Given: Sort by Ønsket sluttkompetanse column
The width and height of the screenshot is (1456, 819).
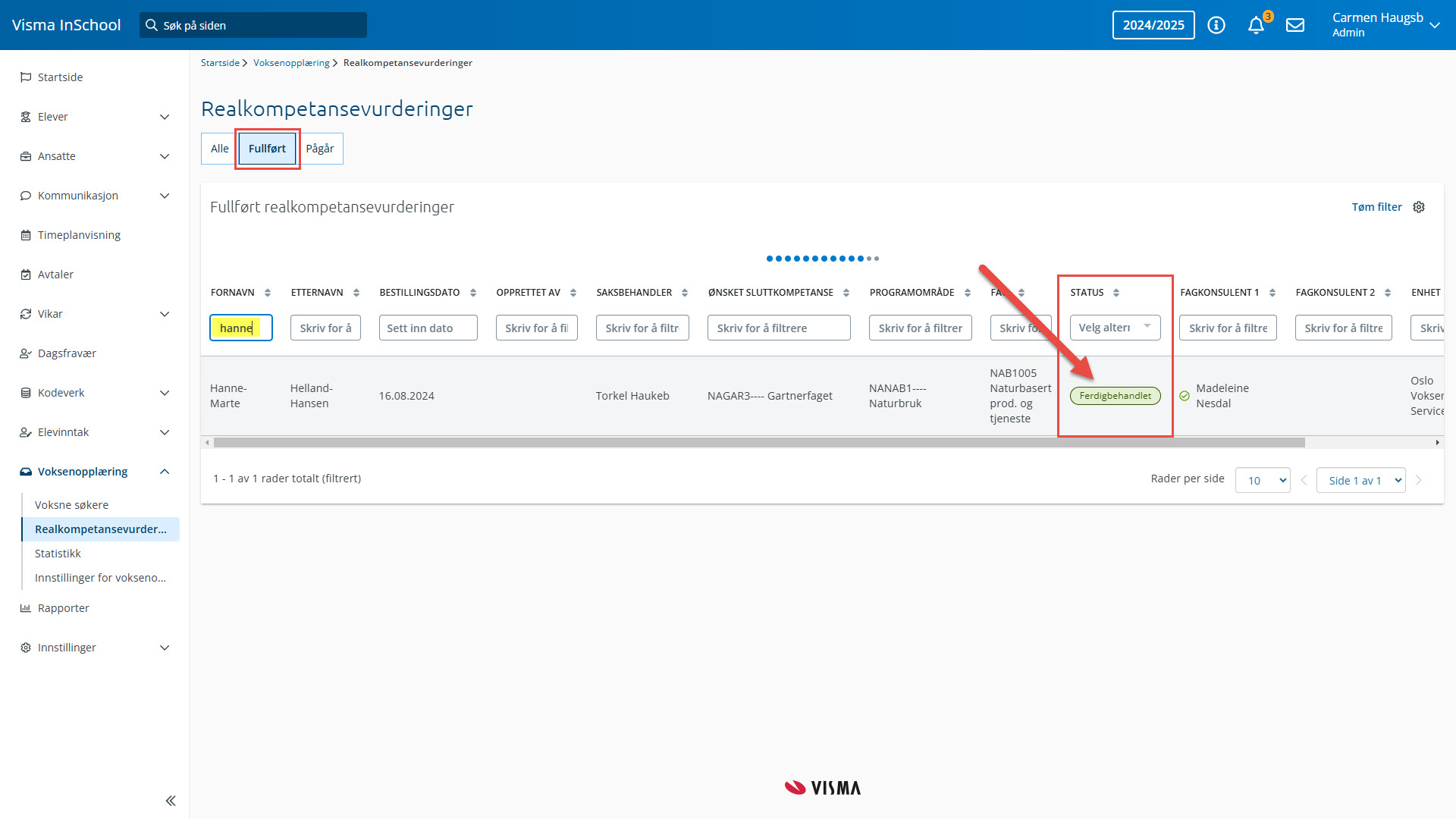Looking at the screenshot, I should [846, 293].
